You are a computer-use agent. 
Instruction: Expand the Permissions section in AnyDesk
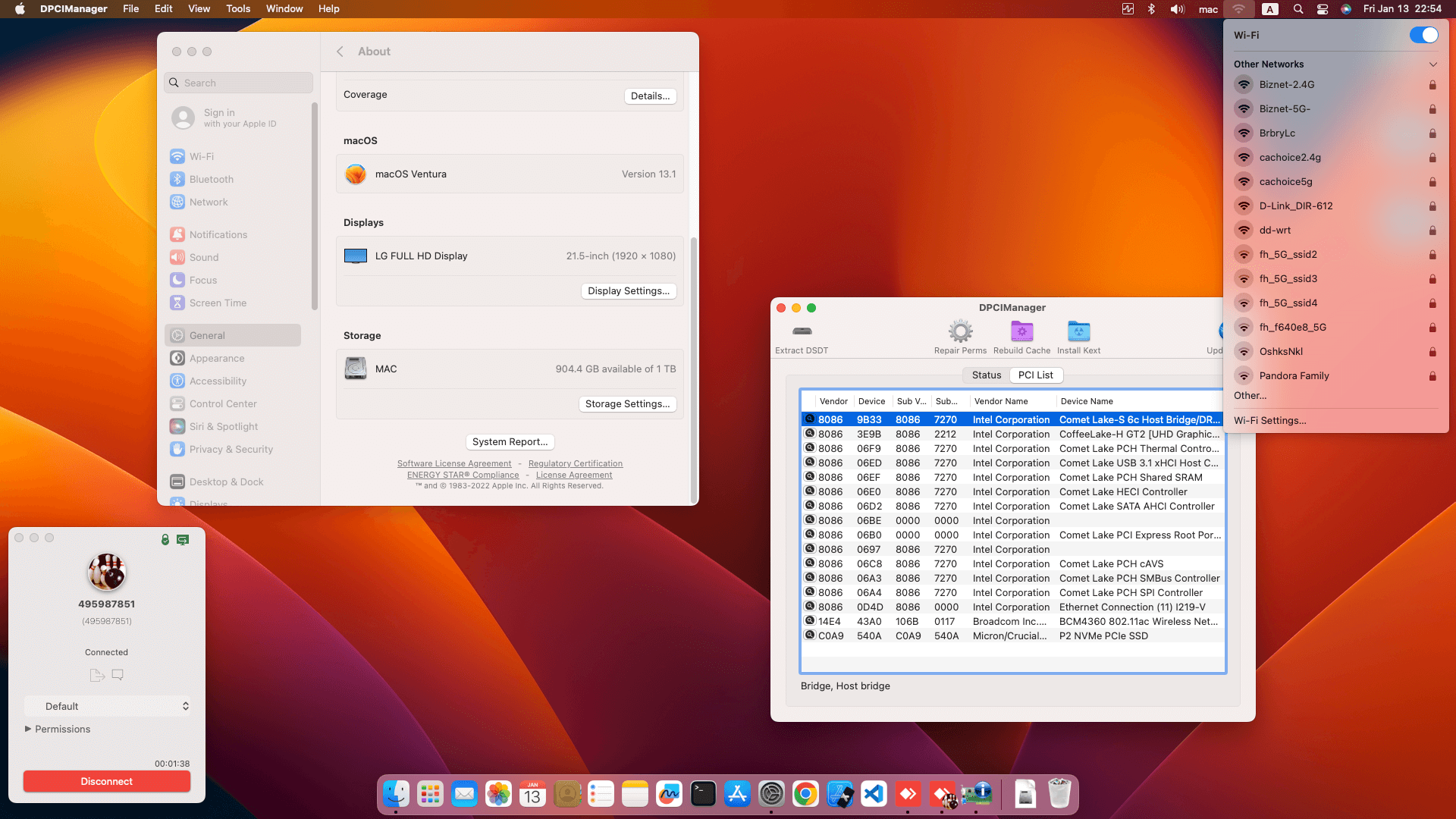point(58,729)
